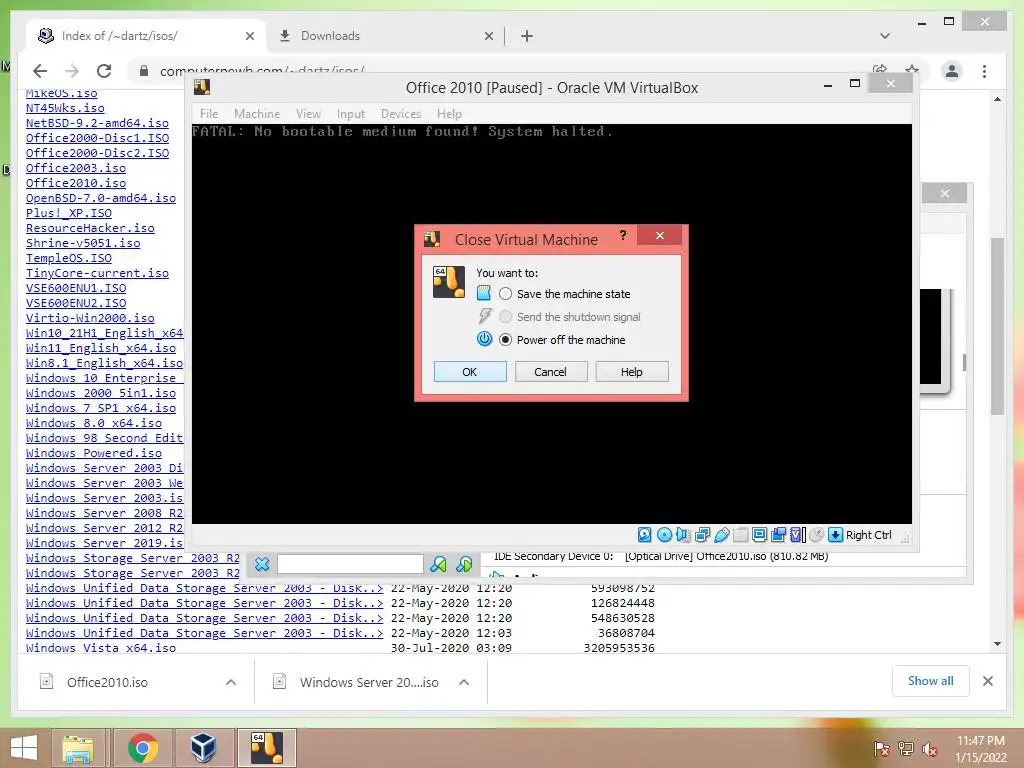Click the scroll down arrow of Chrome page
The width and height of the screenshot is (1024, 768).
(997, 644)
